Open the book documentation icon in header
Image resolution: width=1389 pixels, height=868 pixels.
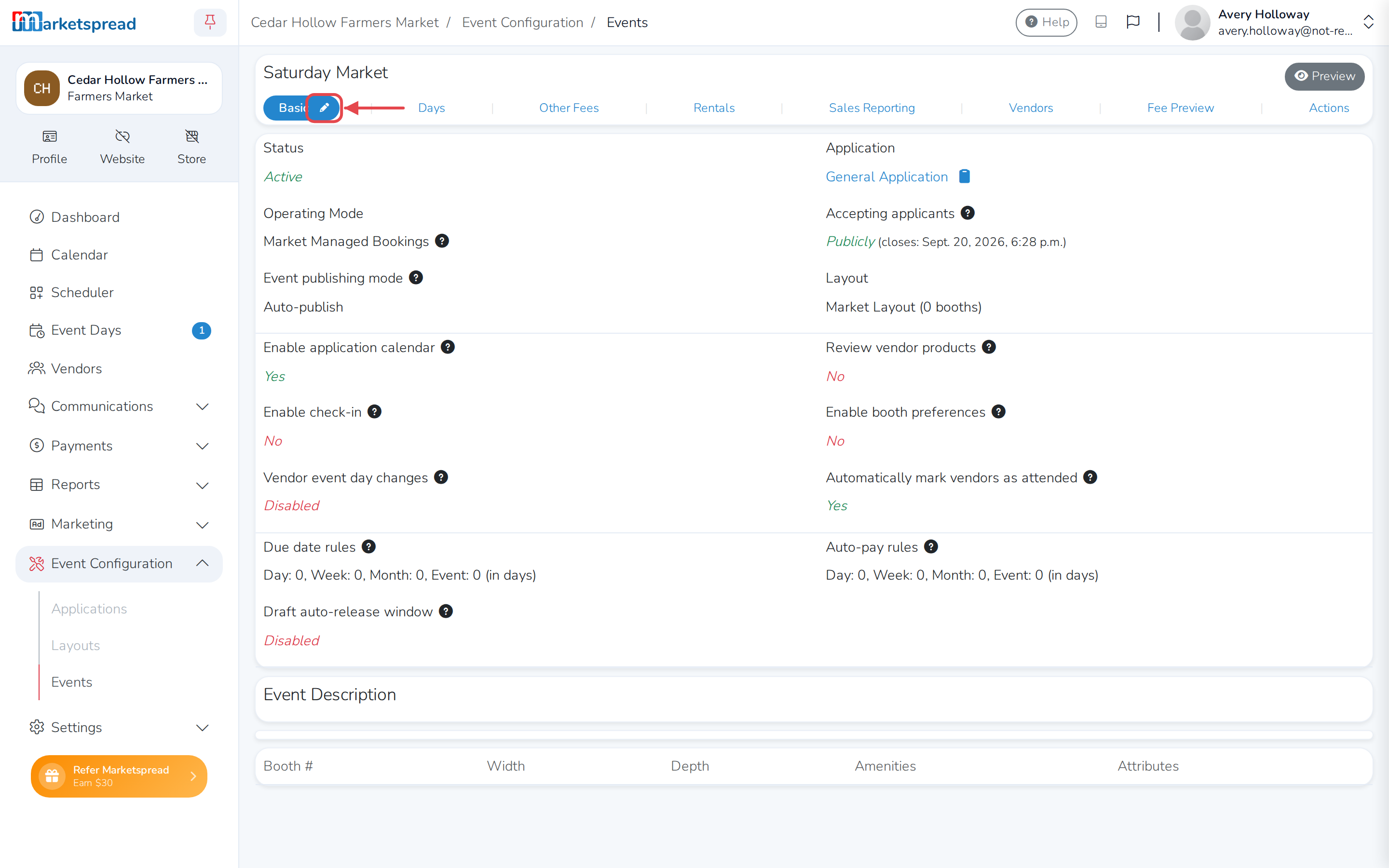click(1101, 22)
